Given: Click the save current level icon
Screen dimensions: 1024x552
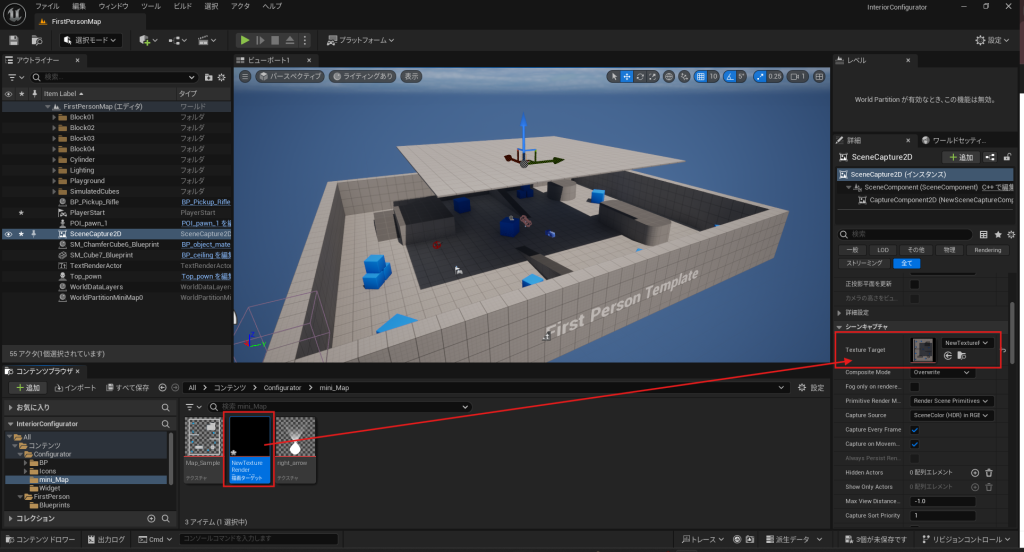Looking at the screenshot, I should pos(14,40).
